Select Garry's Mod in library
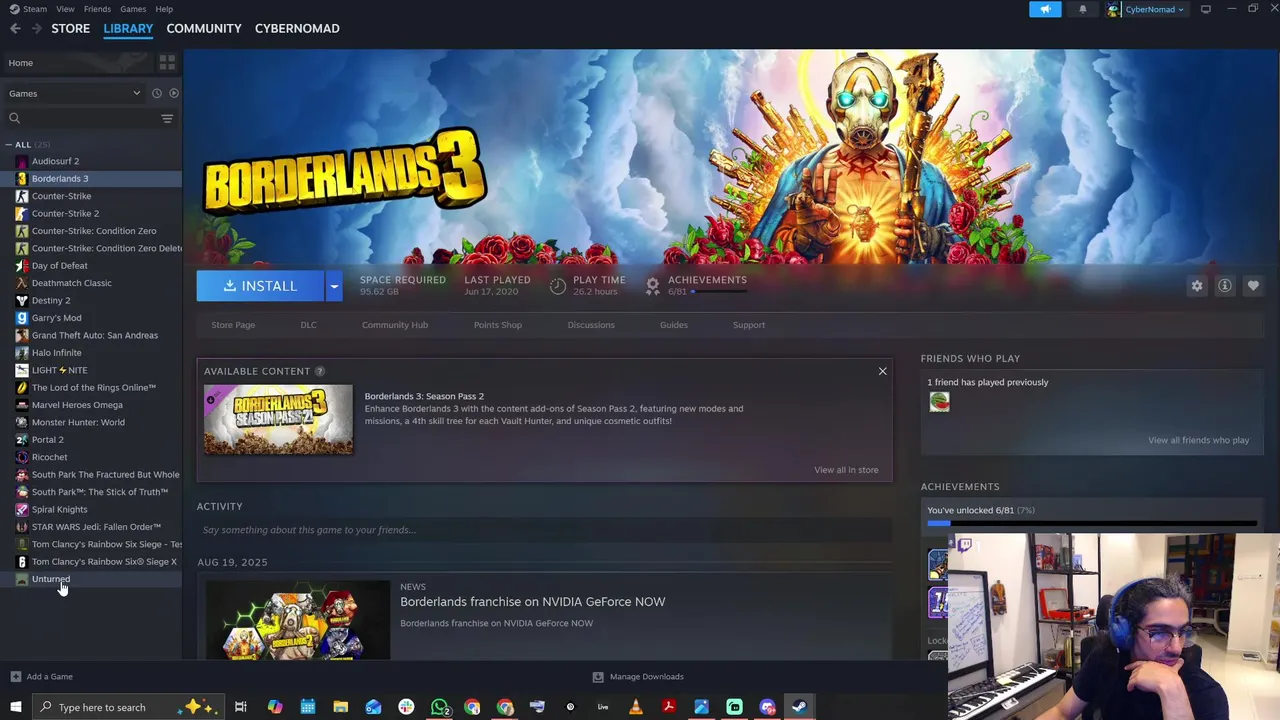 (56, 318)
